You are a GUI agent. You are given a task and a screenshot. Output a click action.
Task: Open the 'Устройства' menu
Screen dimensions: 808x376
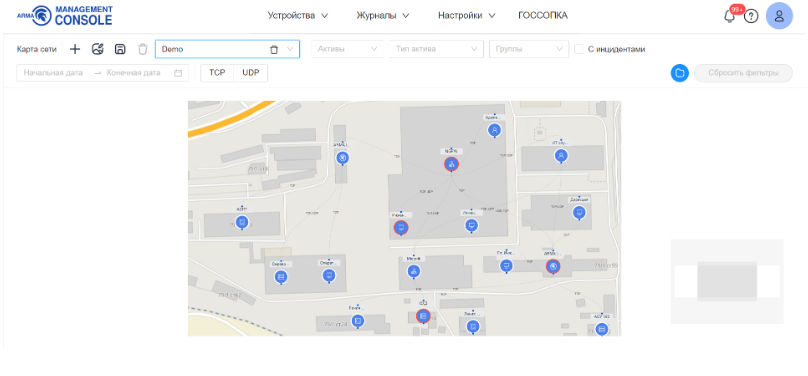click(297, 16)
